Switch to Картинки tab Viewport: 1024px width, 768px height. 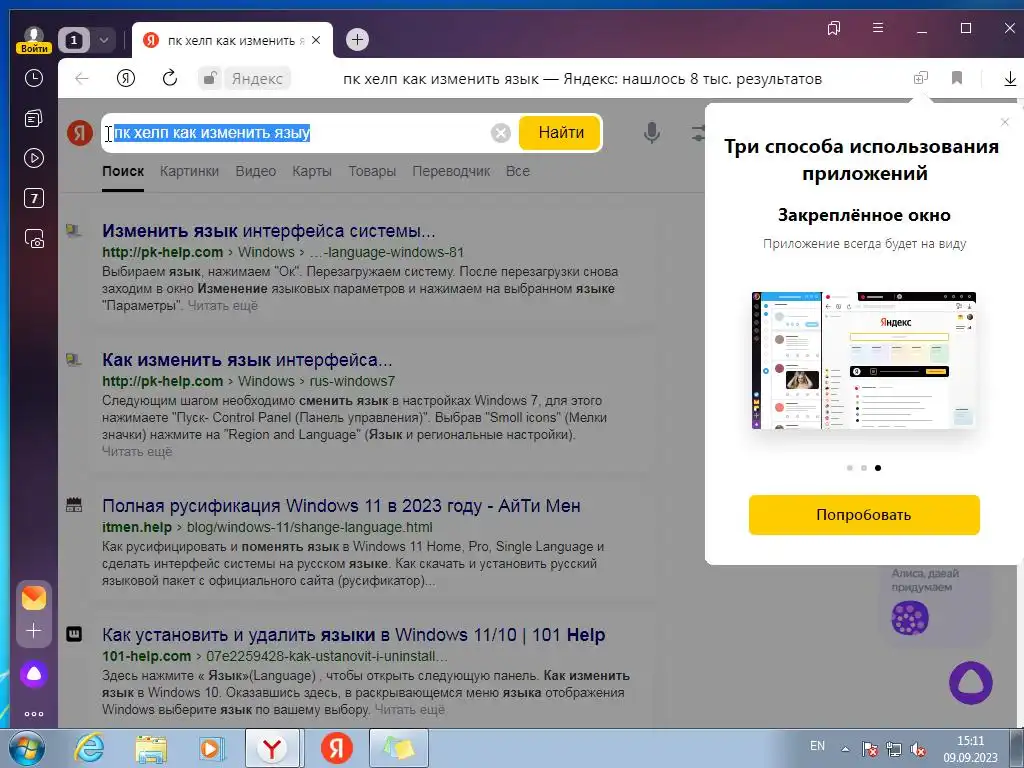tap(189, 171)
